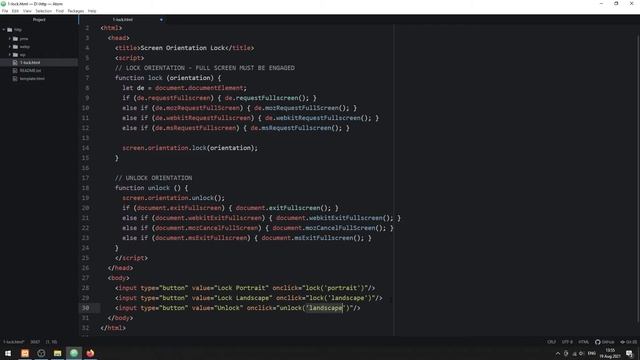Click the file icon beside 1-lock.html
640x360 pixels.
pyautogui.click(x=15, y=62)
